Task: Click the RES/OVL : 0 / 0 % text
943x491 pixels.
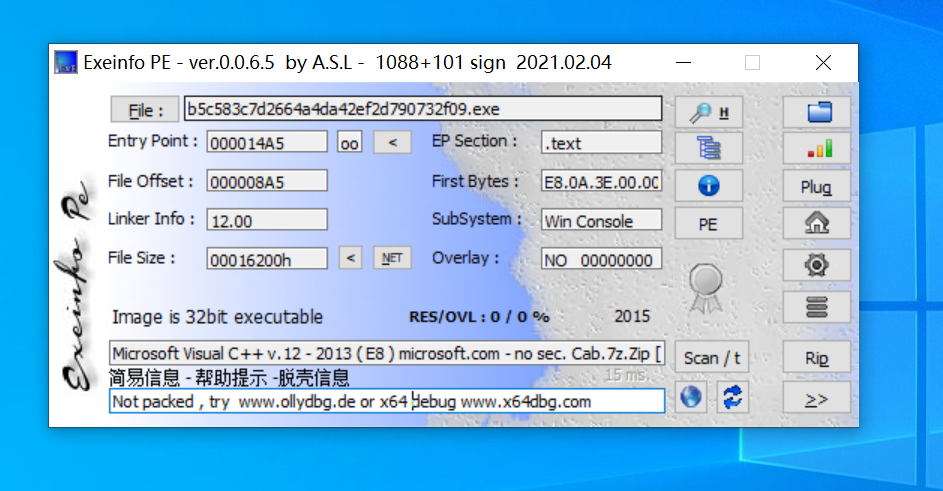Action: click(x=479, y=317)
